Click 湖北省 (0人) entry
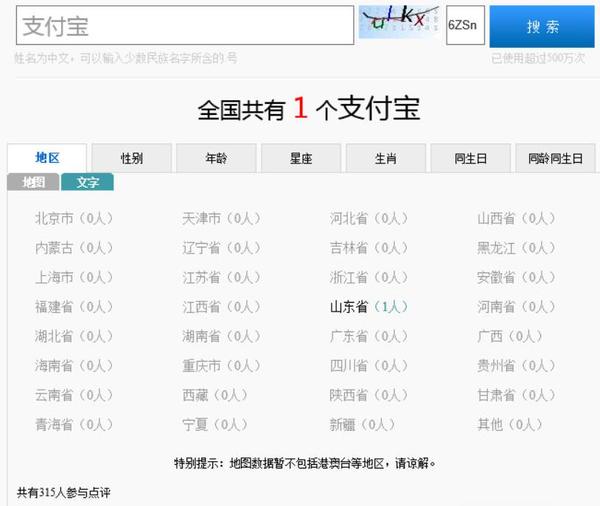The height and width of the screenshot is (506, 600). coord(74,336)
